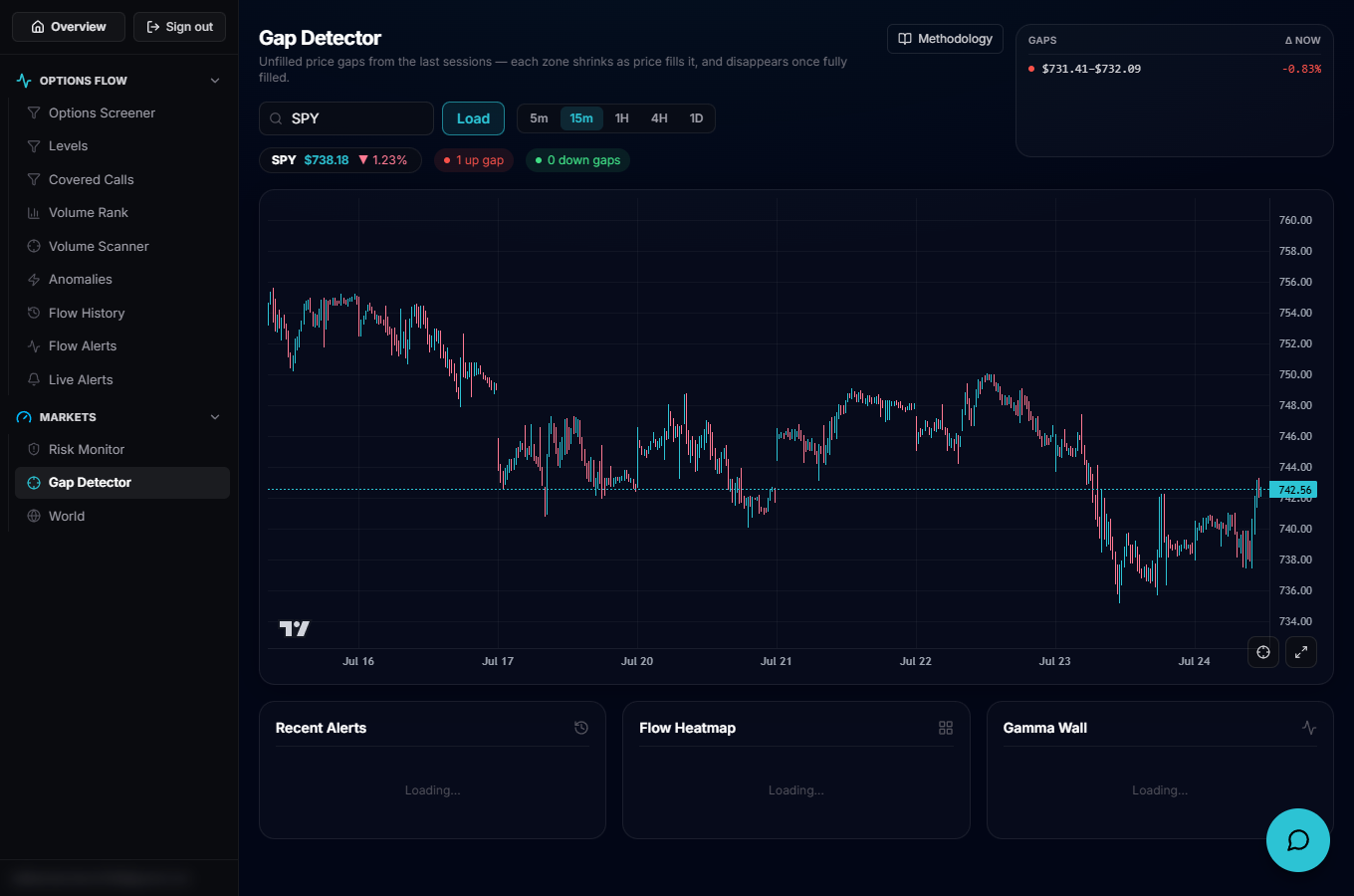1354x896 pixels.
Task: Click the Overview button
Action: click(69, 27)
